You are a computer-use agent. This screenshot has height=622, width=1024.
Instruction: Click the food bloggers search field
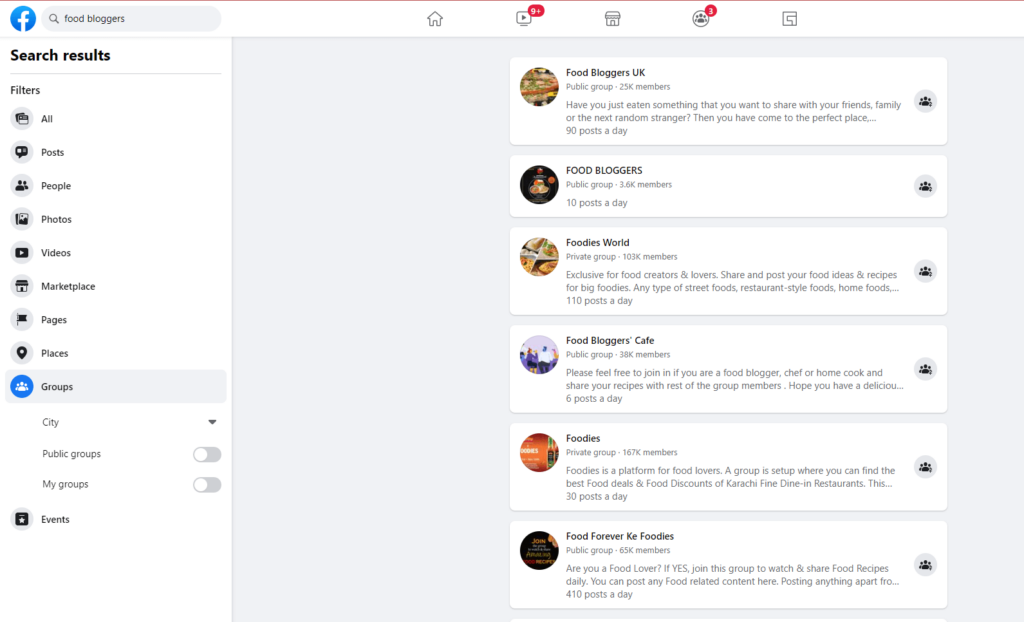(131, 18)
